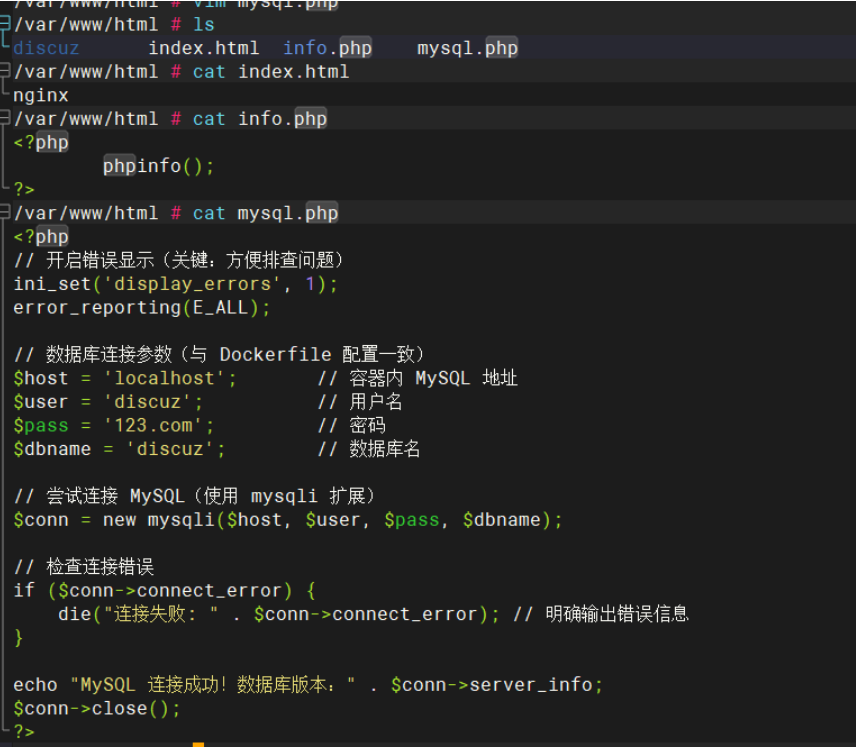856x749 pixels.
Task: Click info.php in the ls output row
Action: 328,48
